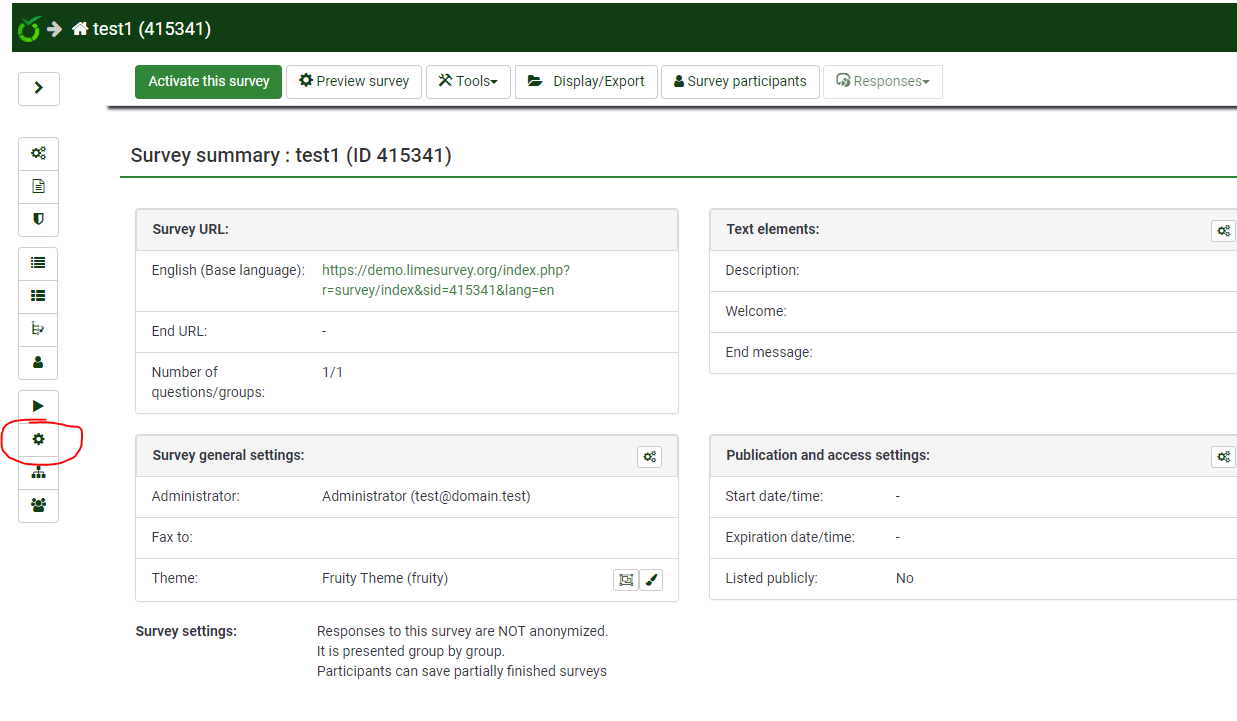This screenshot has height=721, width=1237.
Task: Expand the collapsed sidebar with the chevron
Action: pyautogui.click(x=38, y=88)
